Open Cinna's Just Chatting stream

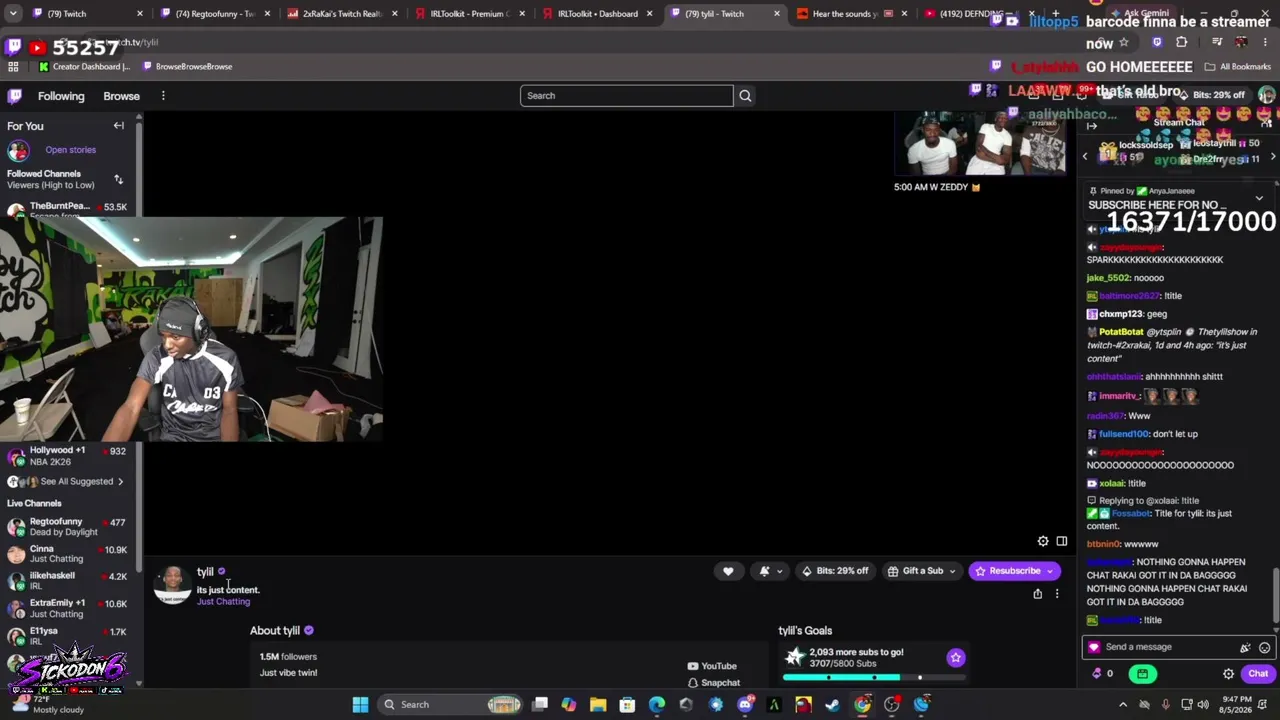(68, 554)
